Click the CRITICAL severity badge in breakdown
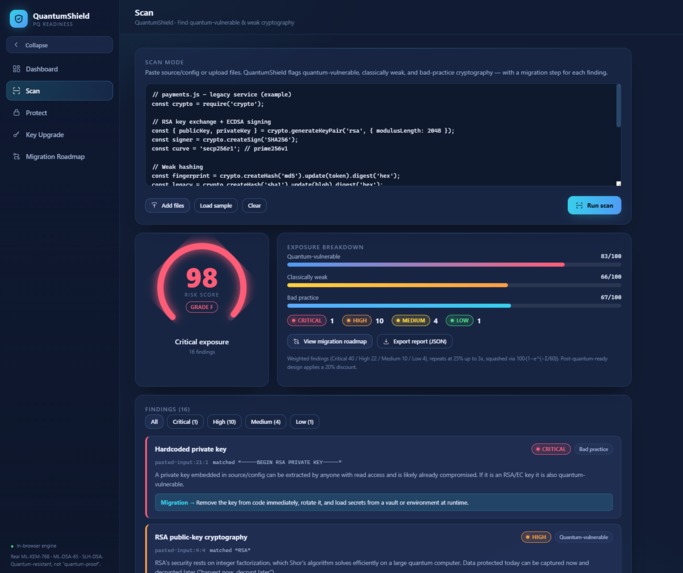The width and height of the screenshot is (683, 573). click(307, 321)
